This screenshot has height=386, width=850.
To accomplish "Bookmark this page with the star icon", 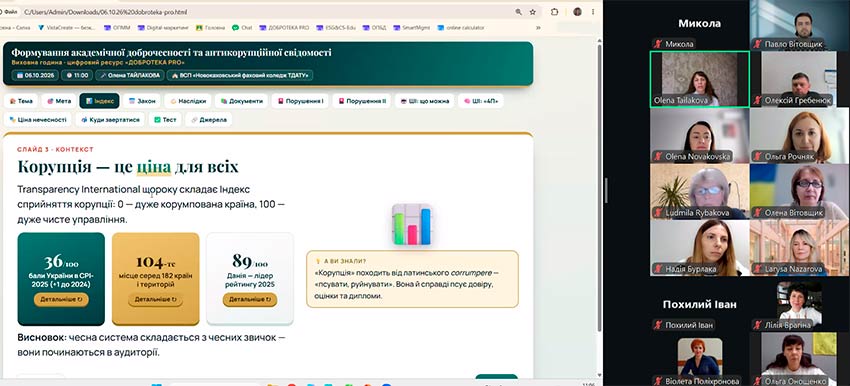I will point(532,12).
